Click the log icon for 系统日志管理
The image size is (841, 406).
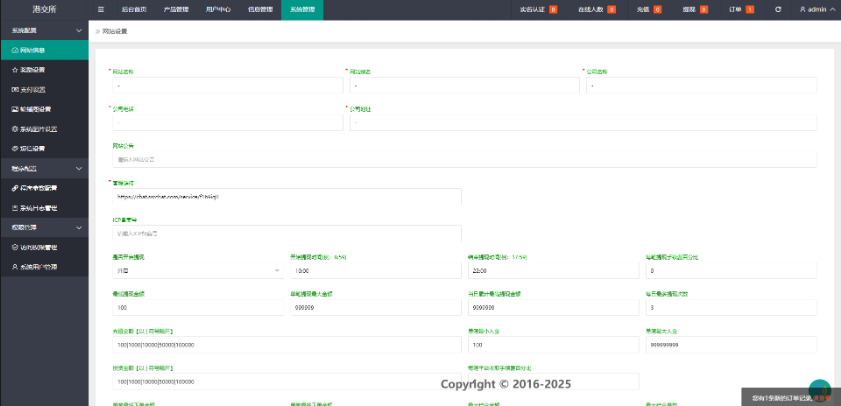15,208
